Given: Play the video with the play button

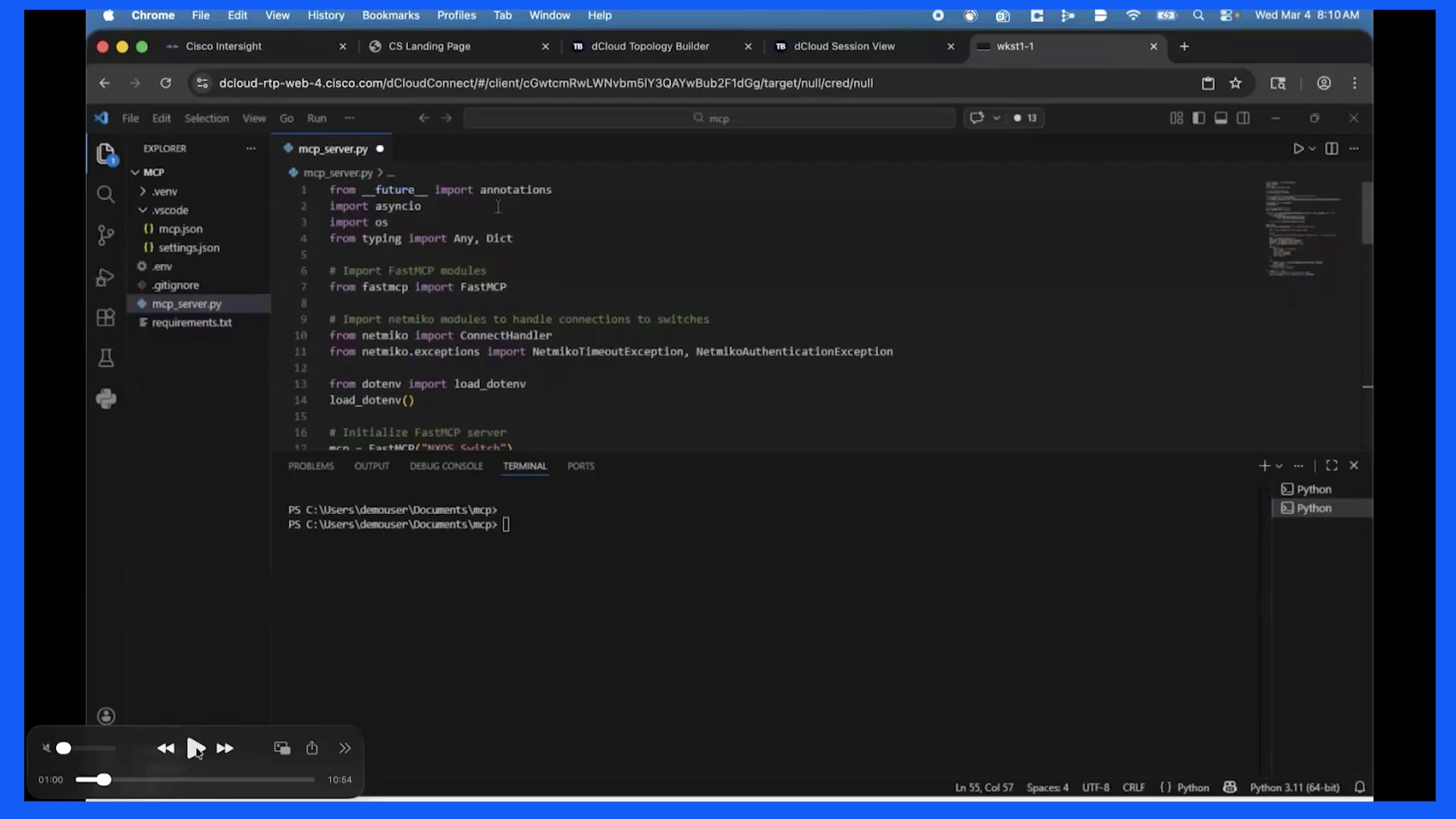Looking at the screenshot, I should point(196,748).
